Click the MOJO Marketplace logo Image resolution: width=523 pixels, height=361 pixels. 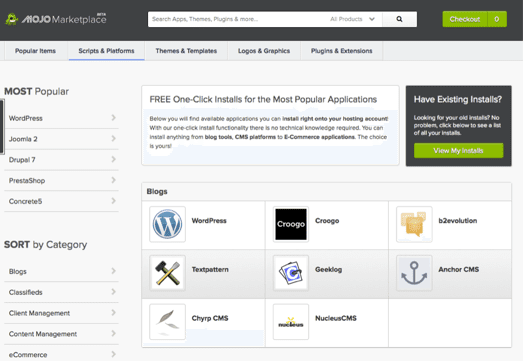[56, 19]
